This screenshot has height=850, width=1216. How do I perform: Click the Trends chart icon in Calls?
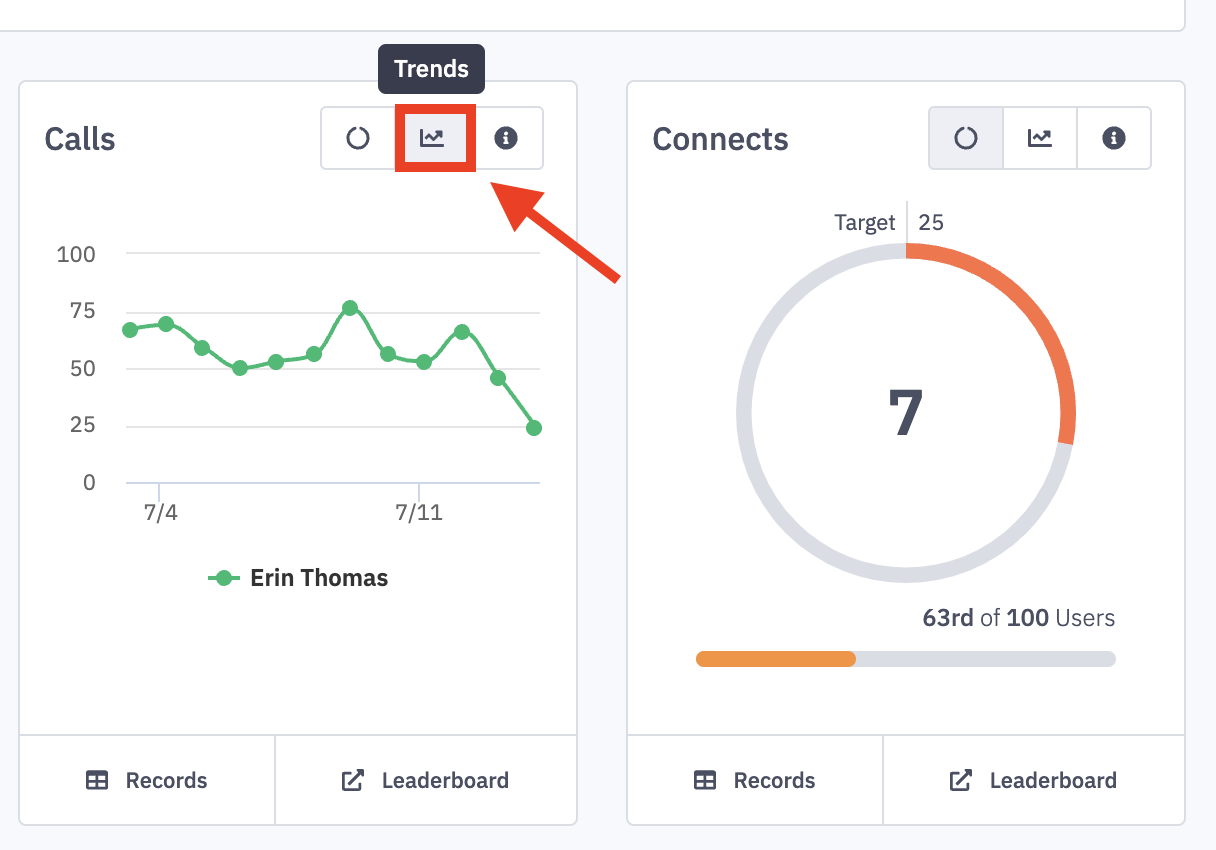point(432,138)
